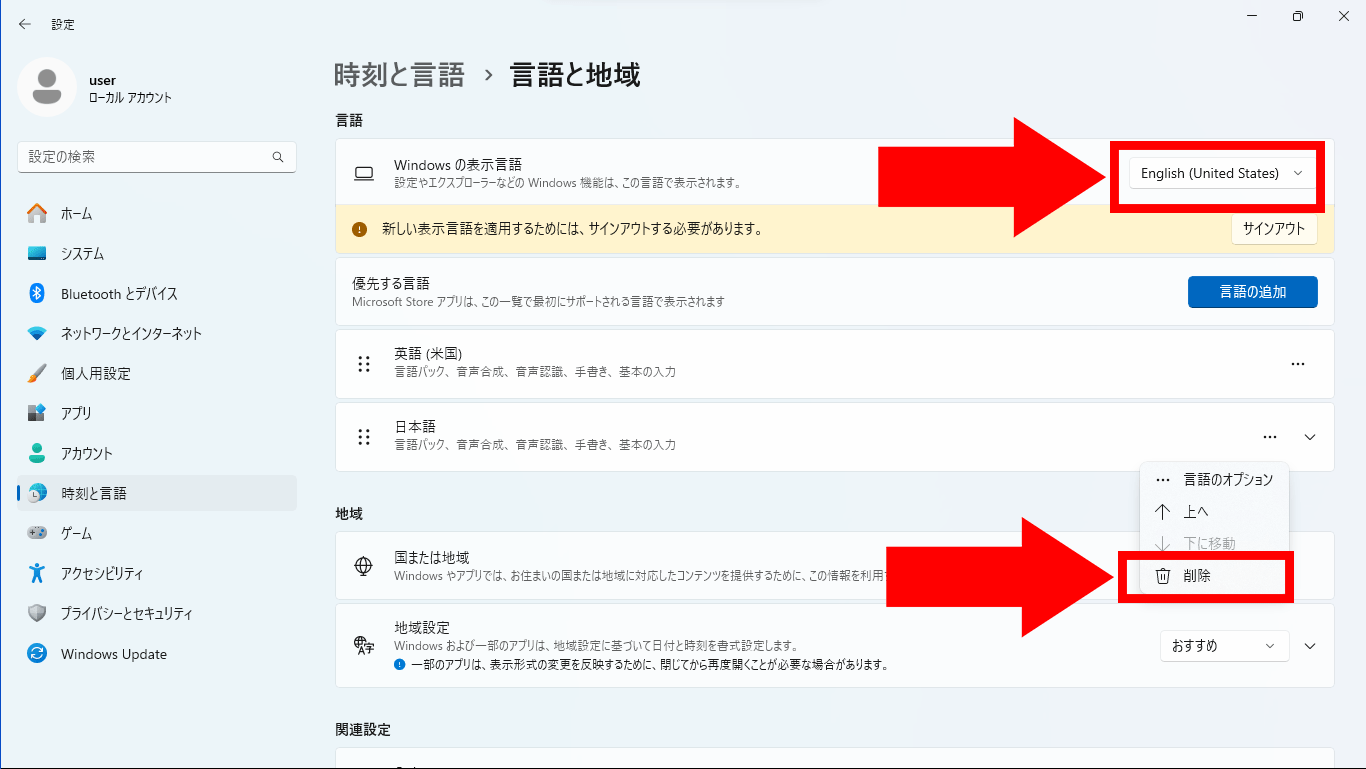Open ネットワークとインターネット settings
Viewport: 1366px width, 769px height.
tap(100, 333)
